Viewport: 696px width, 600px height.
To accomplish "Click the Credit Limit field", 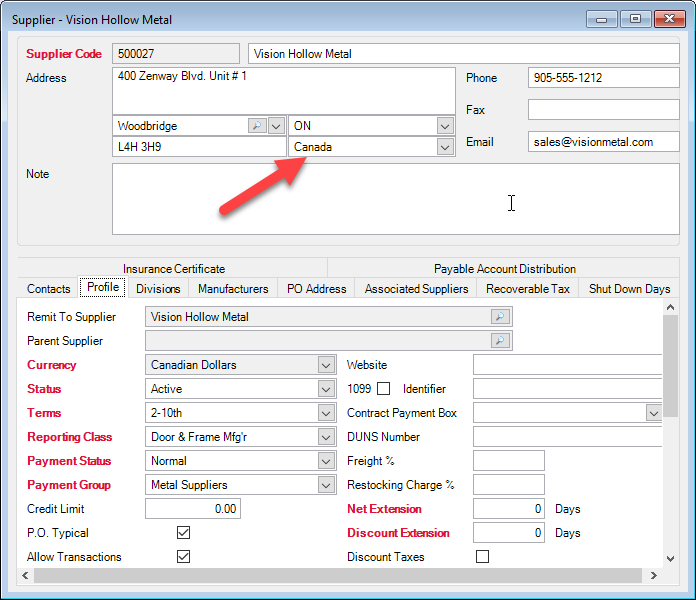I will pos(193,509).
